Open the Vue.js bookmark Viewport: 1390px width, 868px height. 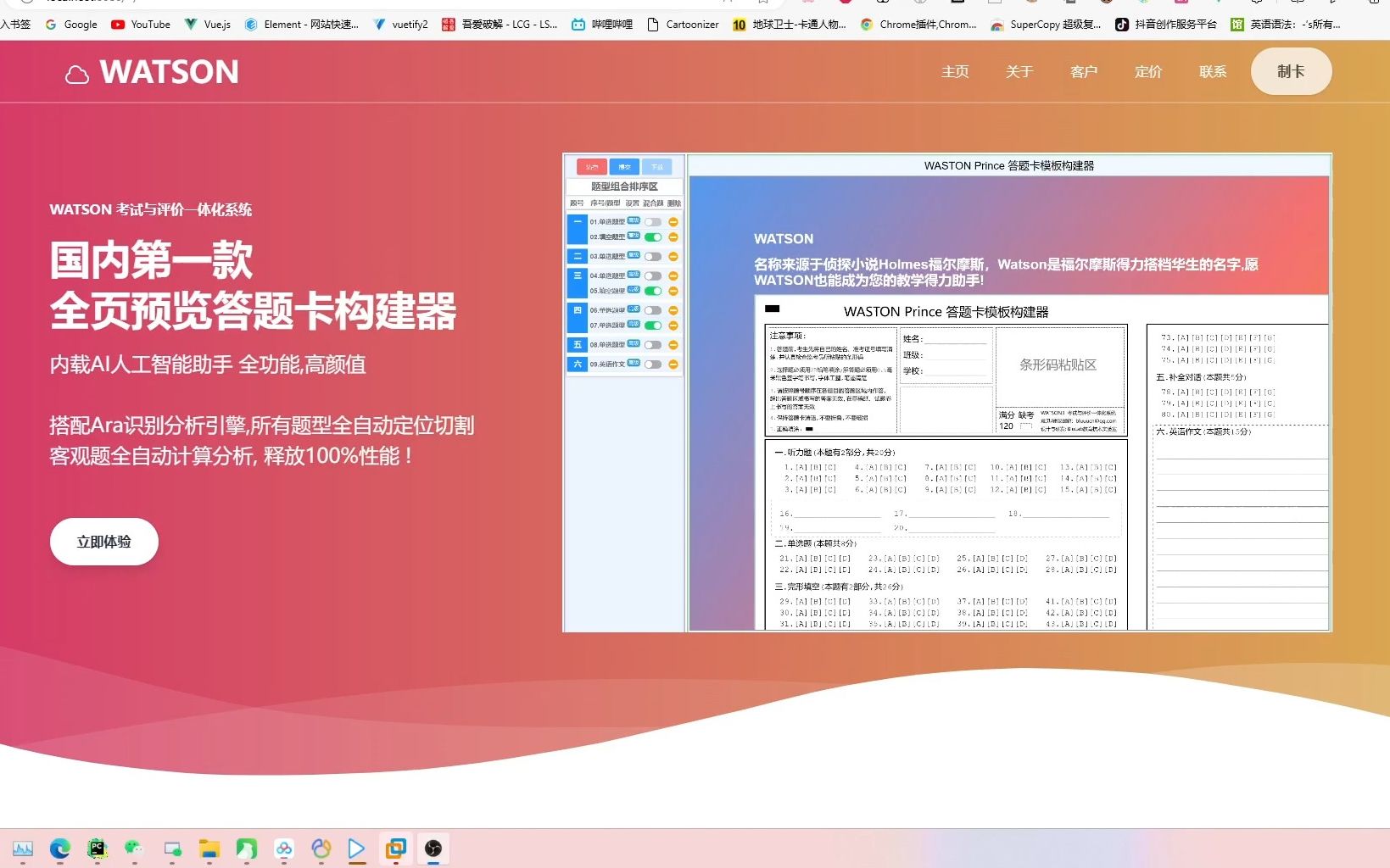click(x=208, y=25)
